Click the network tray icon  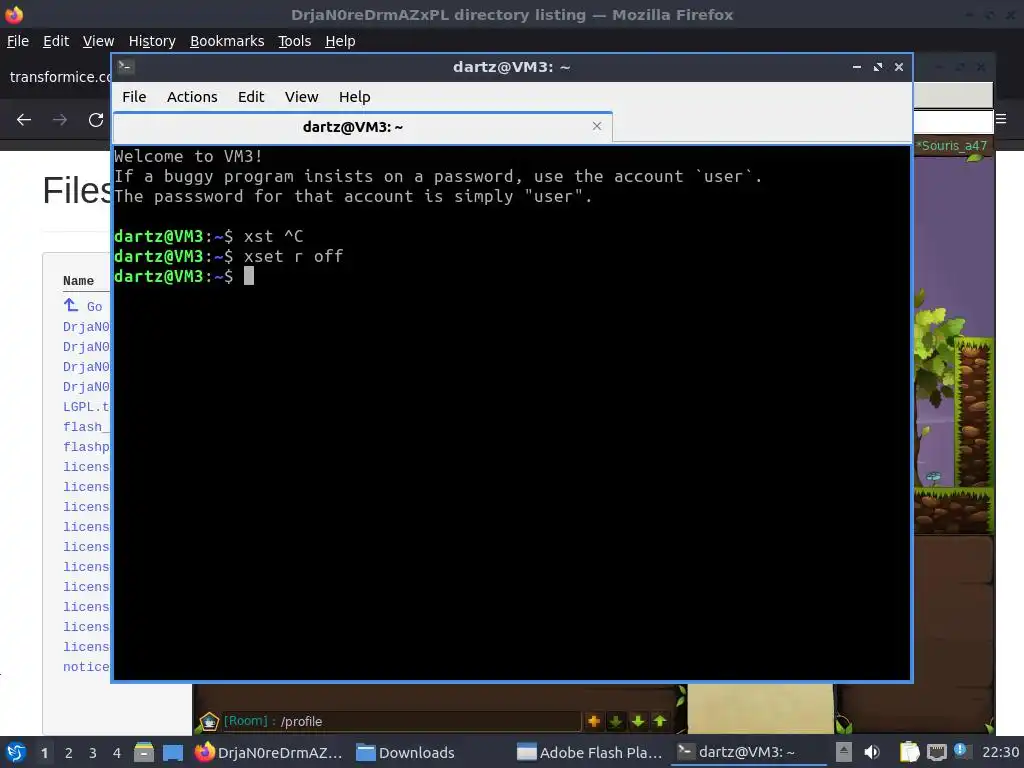tap(936, 752)
